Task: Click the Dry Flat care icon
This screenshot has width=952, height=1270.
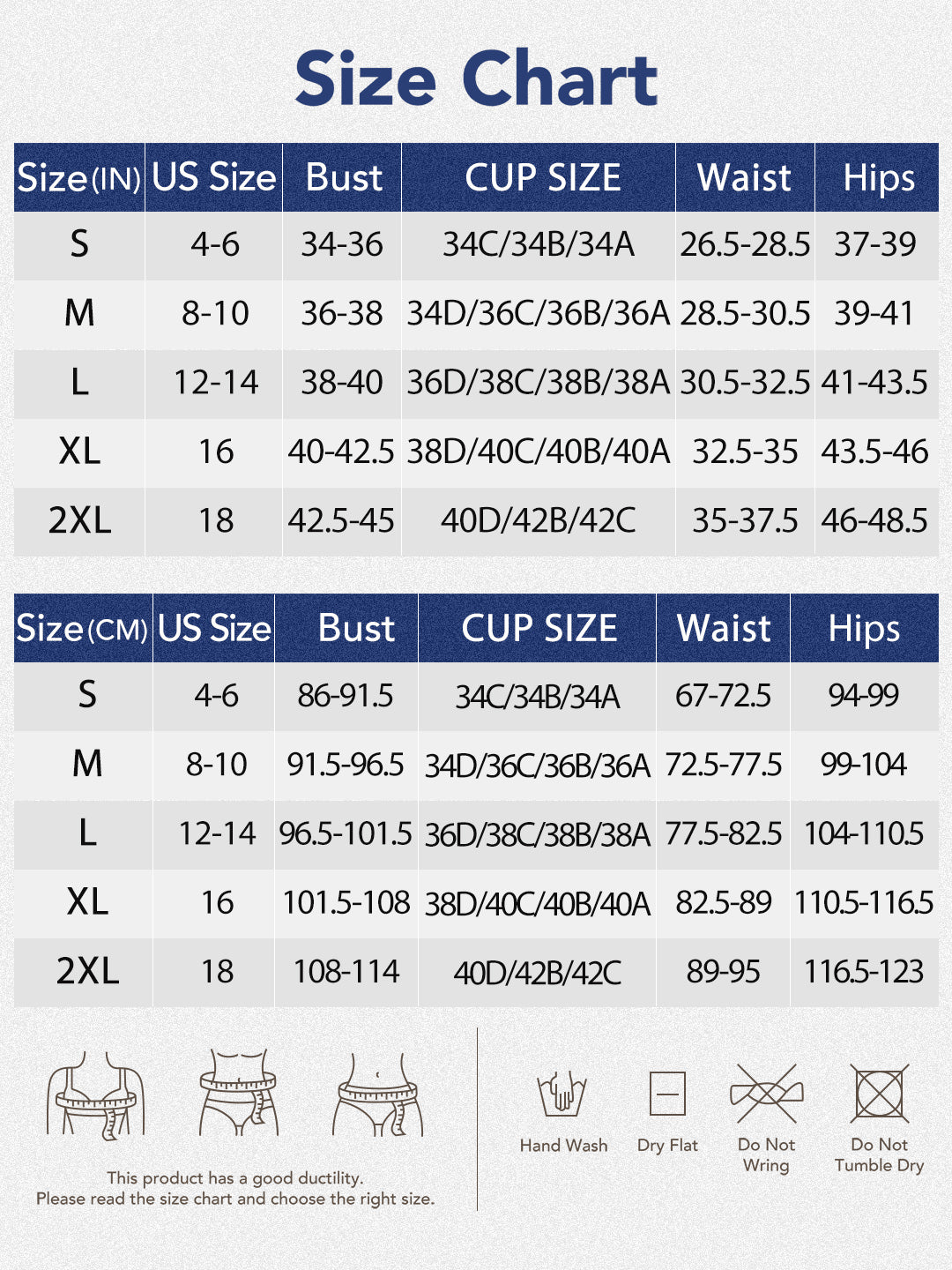Action: [x=667, y=1094]
